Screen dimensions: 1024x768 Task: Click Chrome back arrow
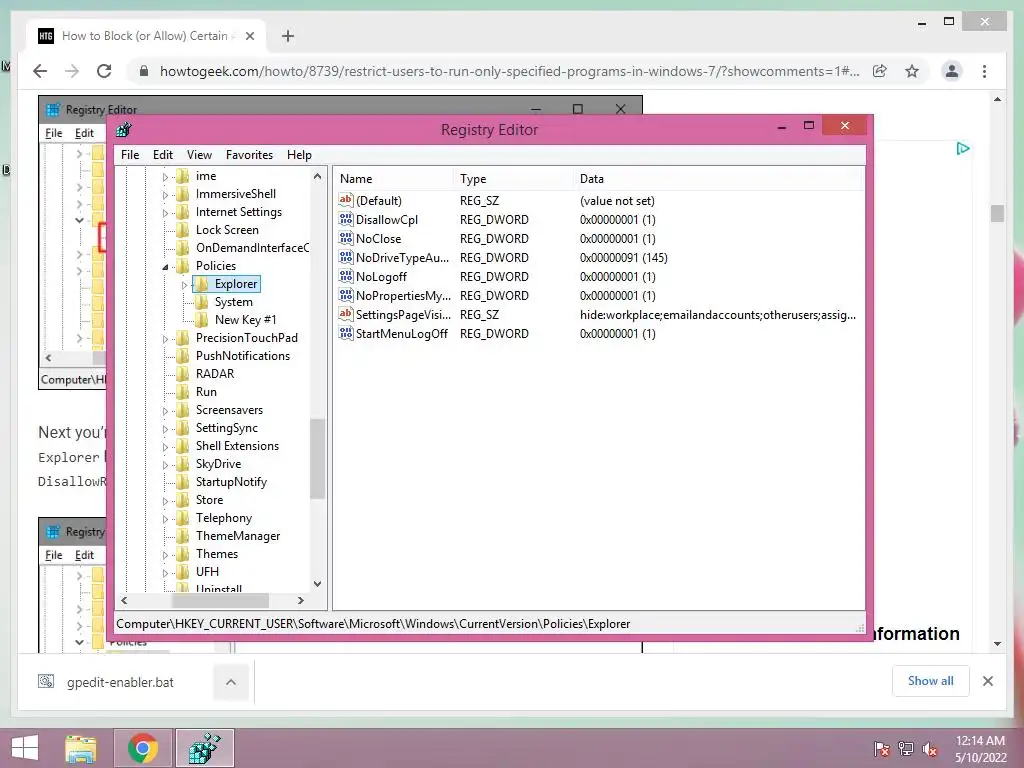pos(40,71)
